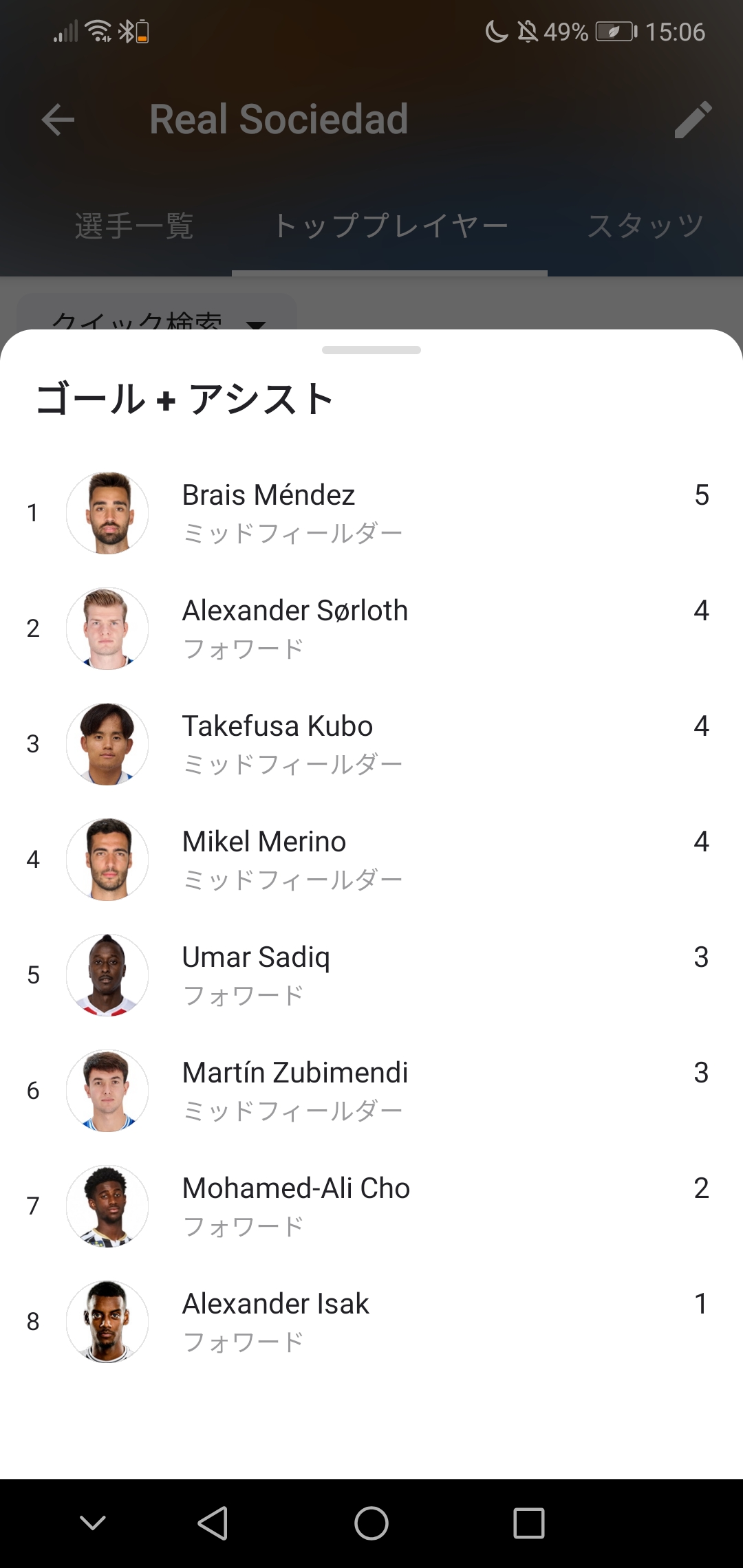743x1568 pixels.
Task: Open the クイック検索 dropdown
Action: 157,316
